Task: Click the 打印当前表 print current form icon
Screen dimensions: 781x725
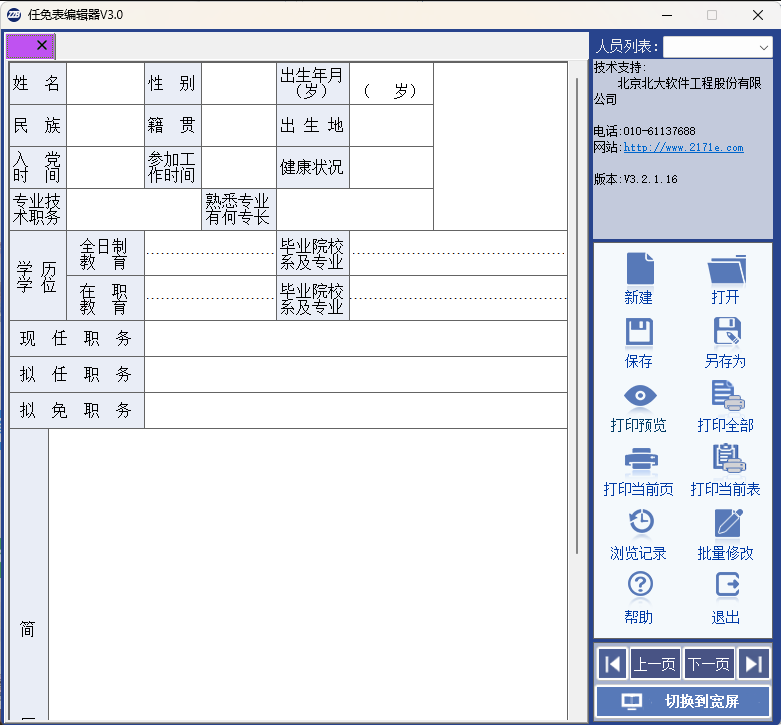Action: (729, 458)
